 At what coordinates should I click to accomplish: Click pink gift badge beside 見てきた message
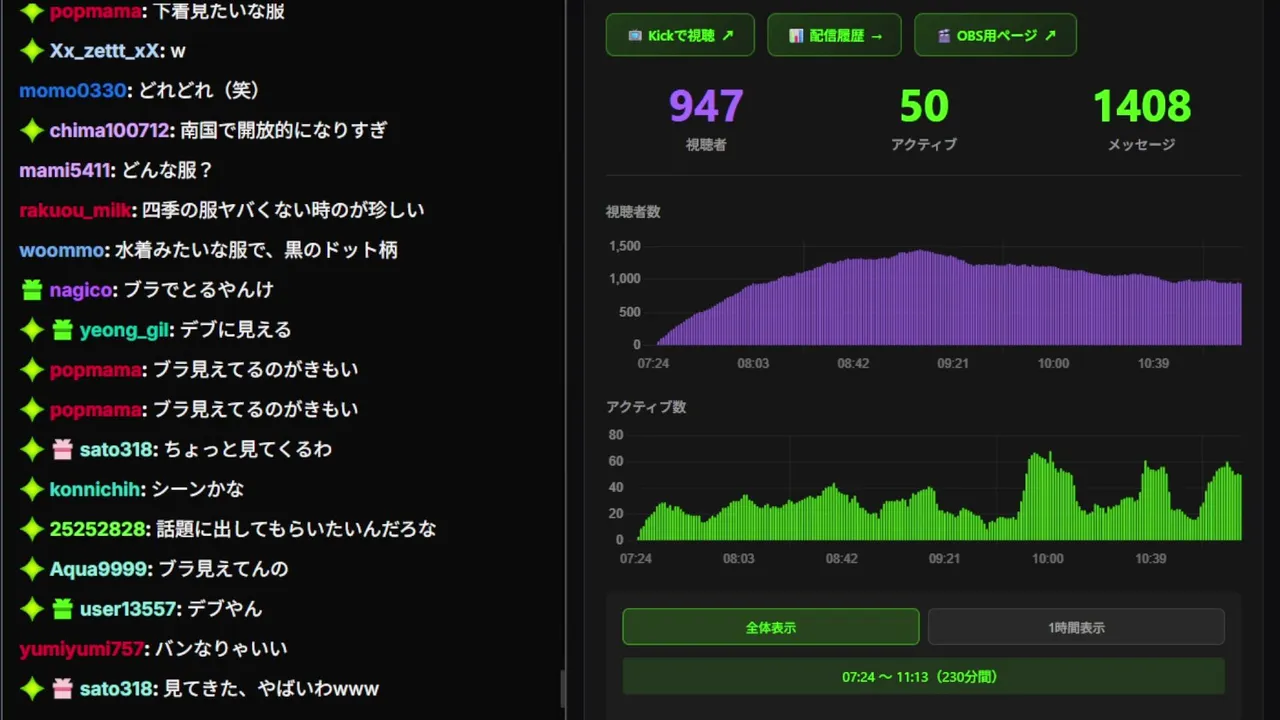(x=62, y=689)
